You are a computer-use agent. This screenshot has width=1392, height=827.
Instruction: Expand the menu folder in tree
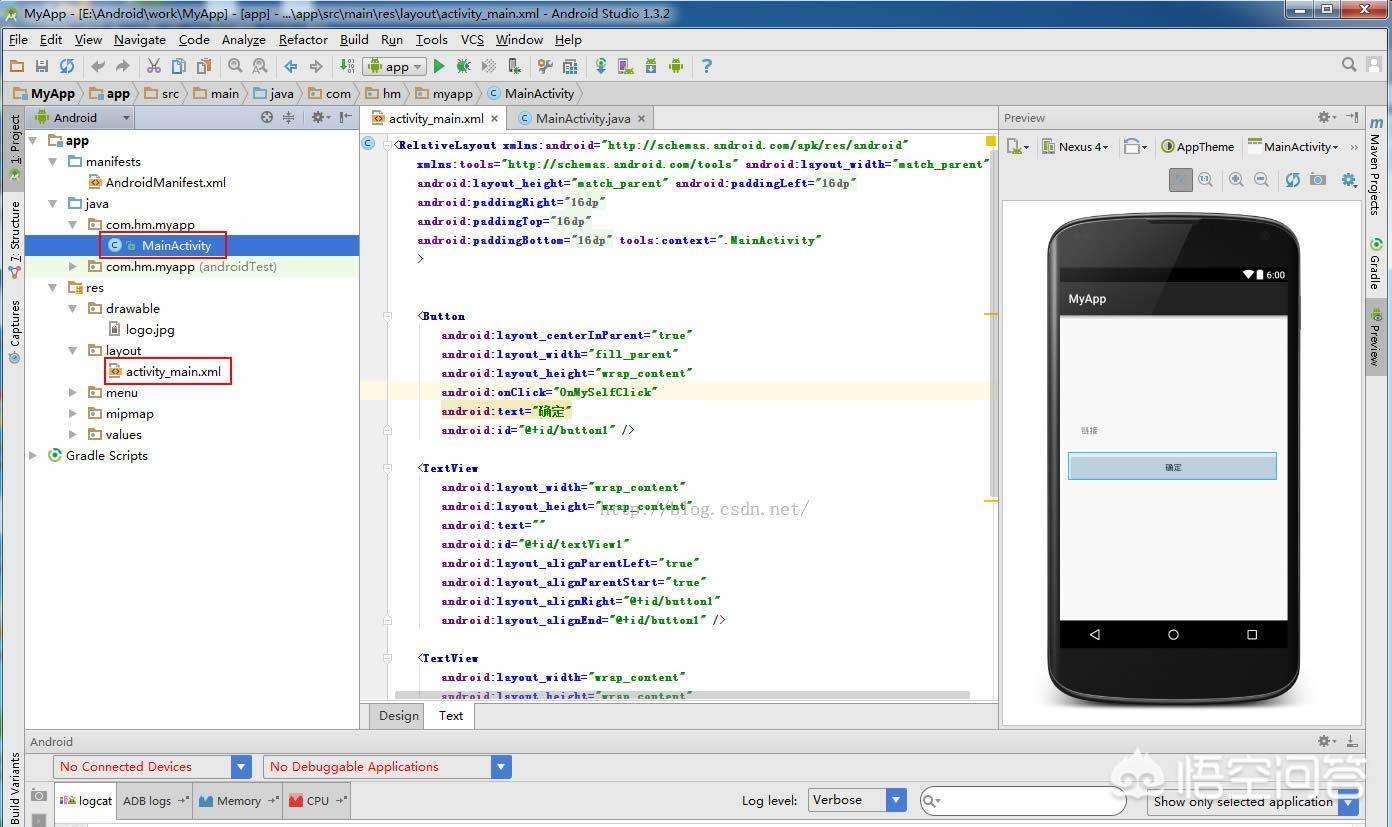73,392
